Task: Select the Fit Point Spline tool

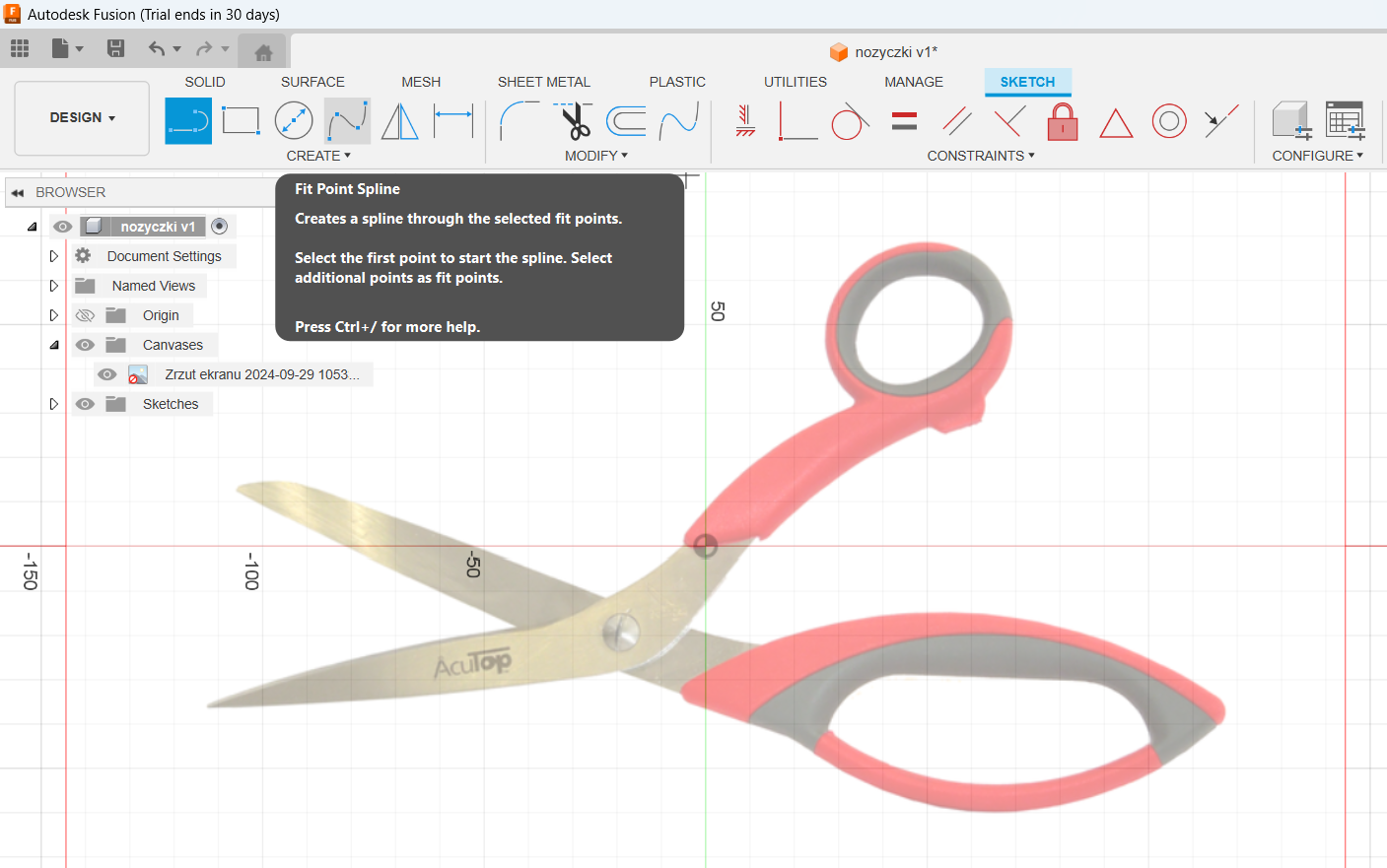Action: pos(347,121)
